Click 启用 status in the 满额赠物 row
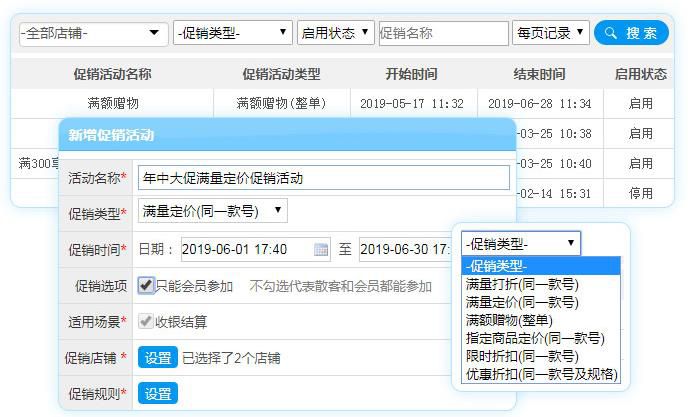The width and height of the screenshot is (694, 417). coord(640,104)
